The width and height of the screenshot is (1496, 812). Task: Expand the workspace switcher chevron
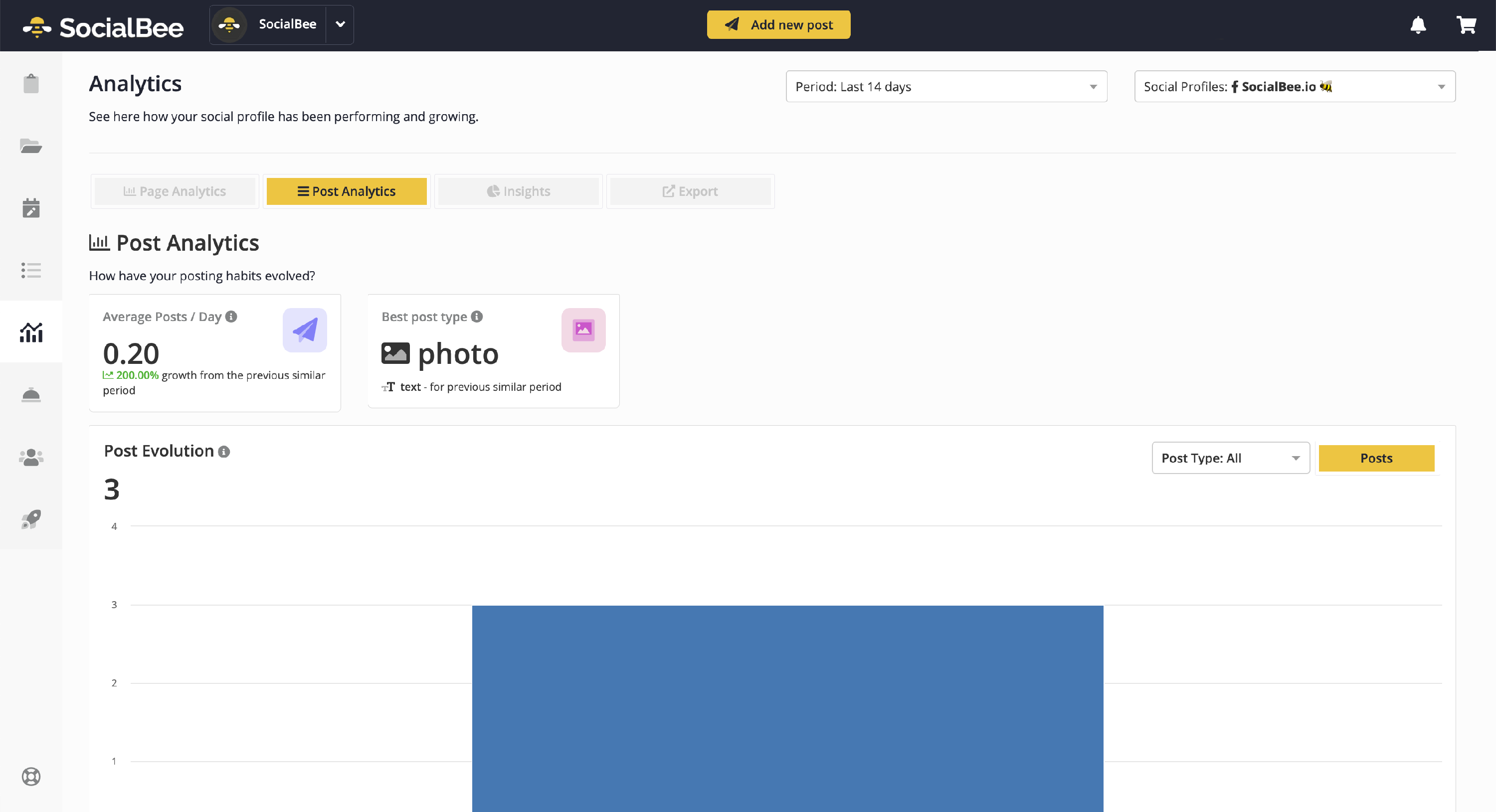(x=340, y=24)
